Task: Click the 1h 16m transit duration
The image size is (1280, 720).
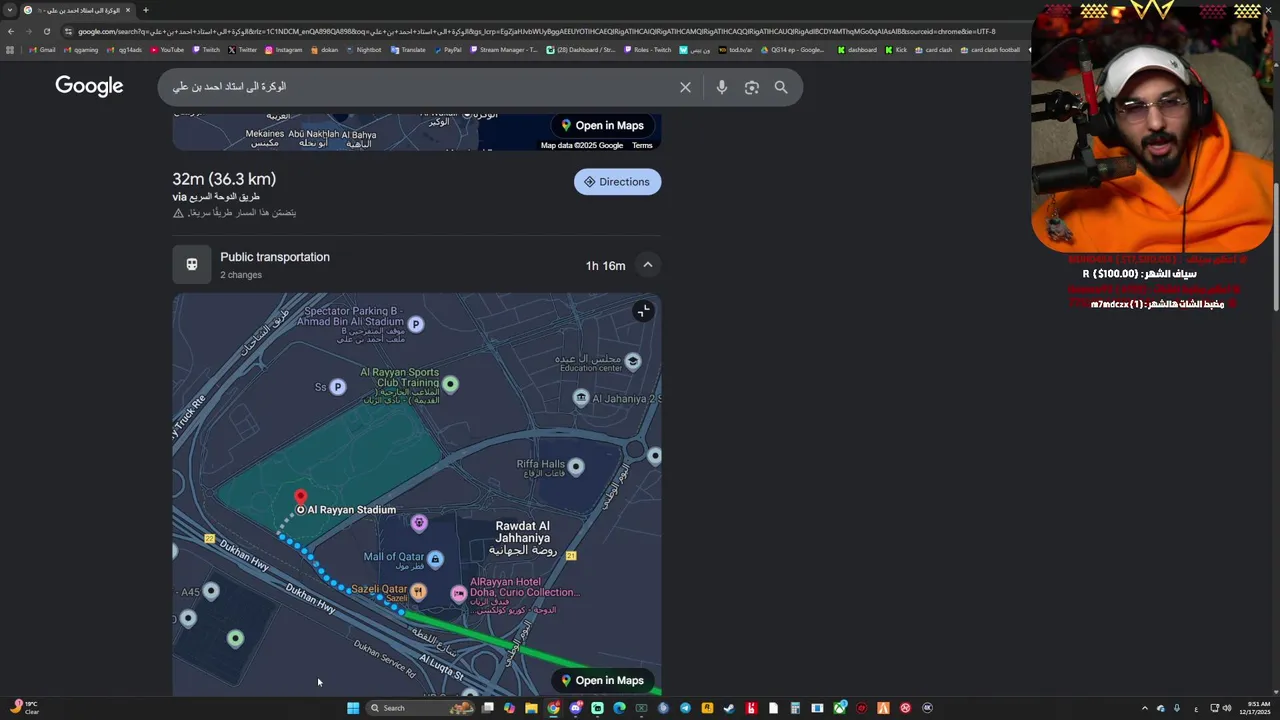Action: [x=605, y=266]
